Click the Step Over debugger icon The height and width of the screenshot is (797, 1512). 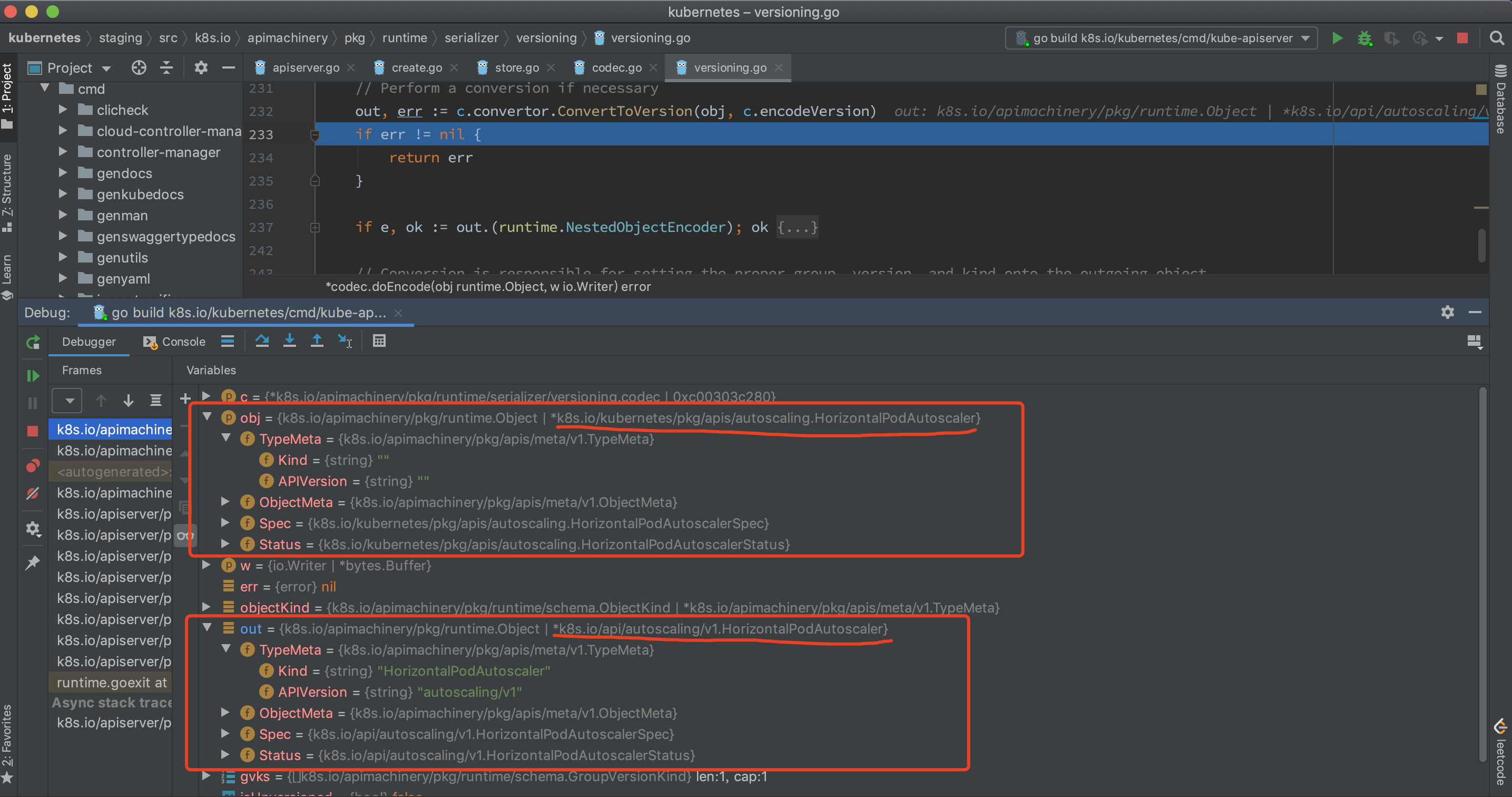click(x=262, y=341)
